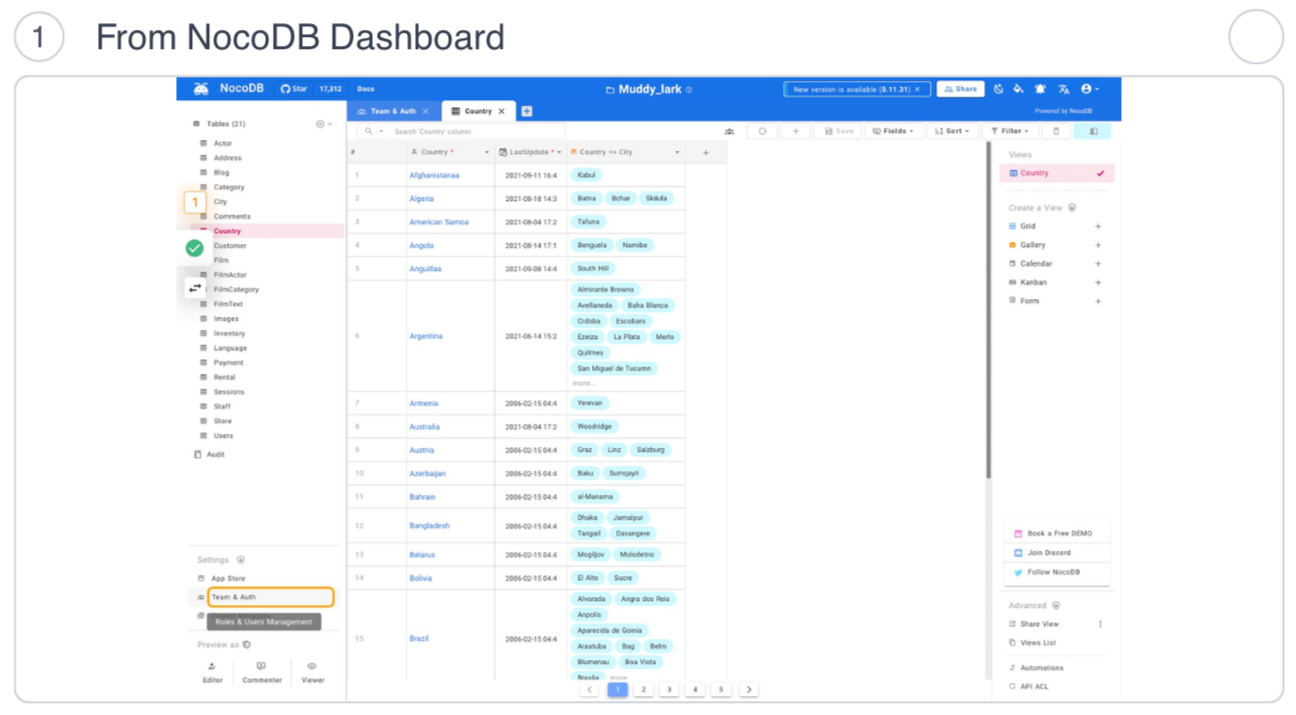Image resolution: width=1296 pixels, height=715 pixels.
Task: Switch to the Team & Auth tab
Action: (x=387, y=111)
